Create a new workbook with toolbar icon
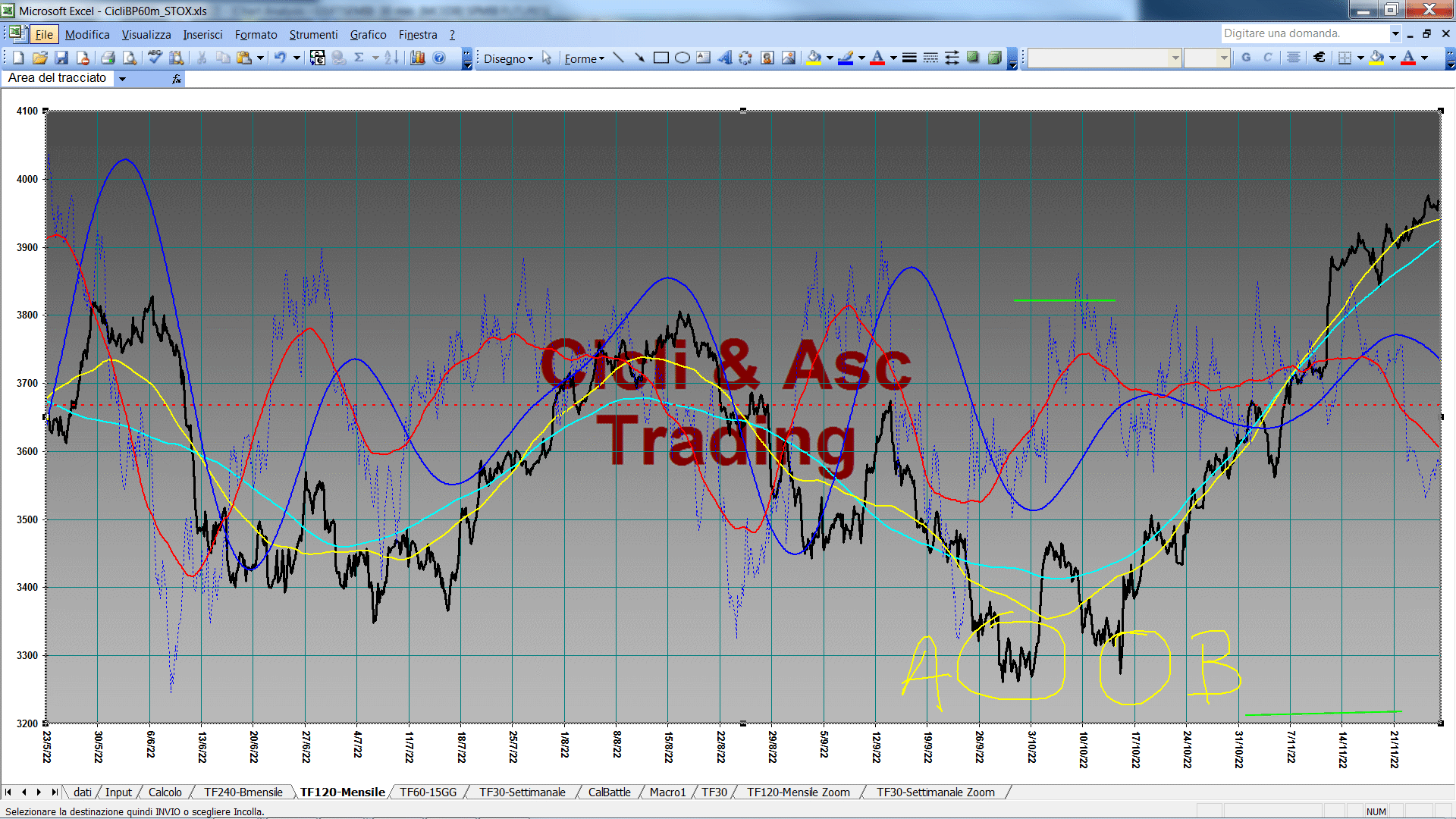 (x=18, y=58)
